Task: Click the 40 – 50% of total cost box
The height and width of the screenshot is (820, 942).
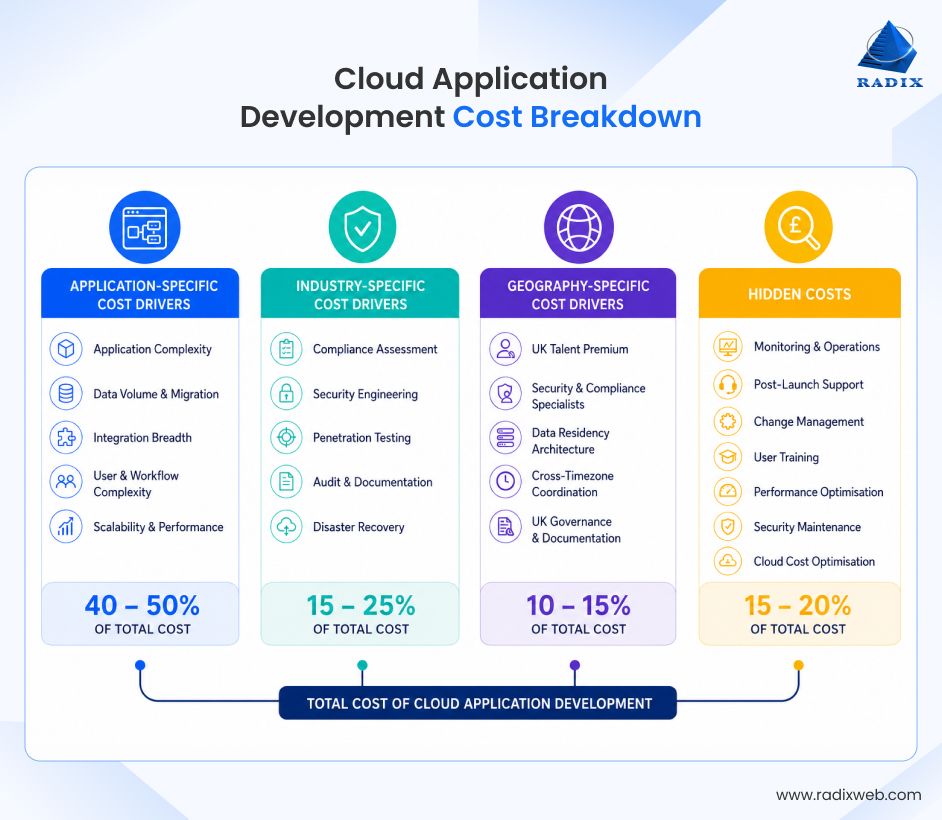Action: click(x=140, y=613)
